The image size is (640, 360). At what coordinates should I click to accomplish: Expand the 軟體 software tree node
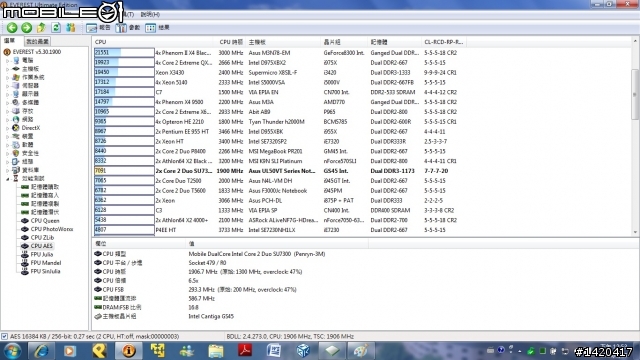coord(7,145)
